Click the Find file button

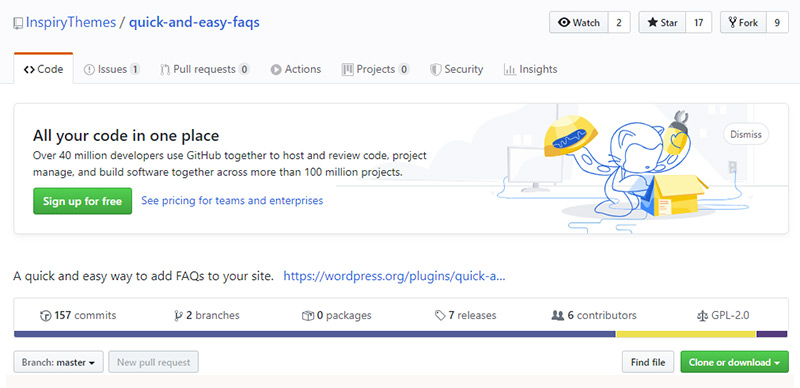pos(648,362)
